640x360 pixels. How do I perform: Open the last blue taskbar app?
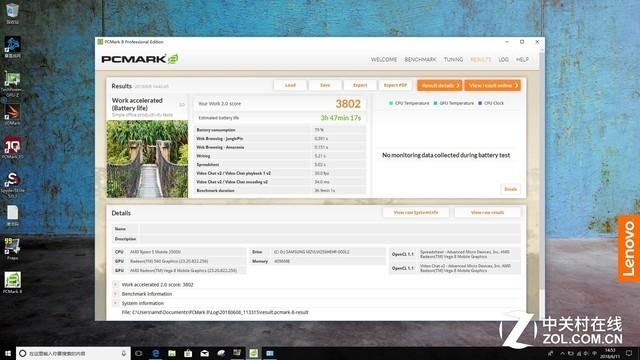pyautogui.click(x=270, y=353)
